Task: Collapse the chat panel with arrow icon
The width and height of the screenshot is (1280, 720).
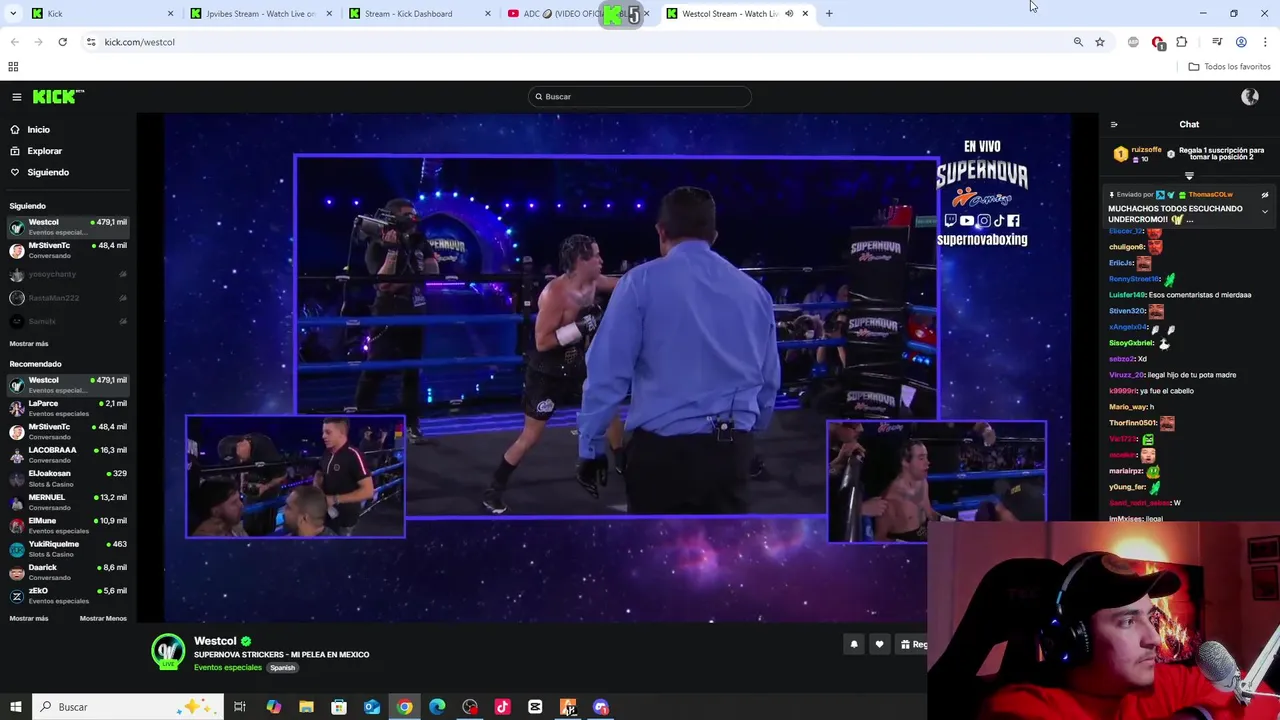Action: click(x=1114, y=125)
